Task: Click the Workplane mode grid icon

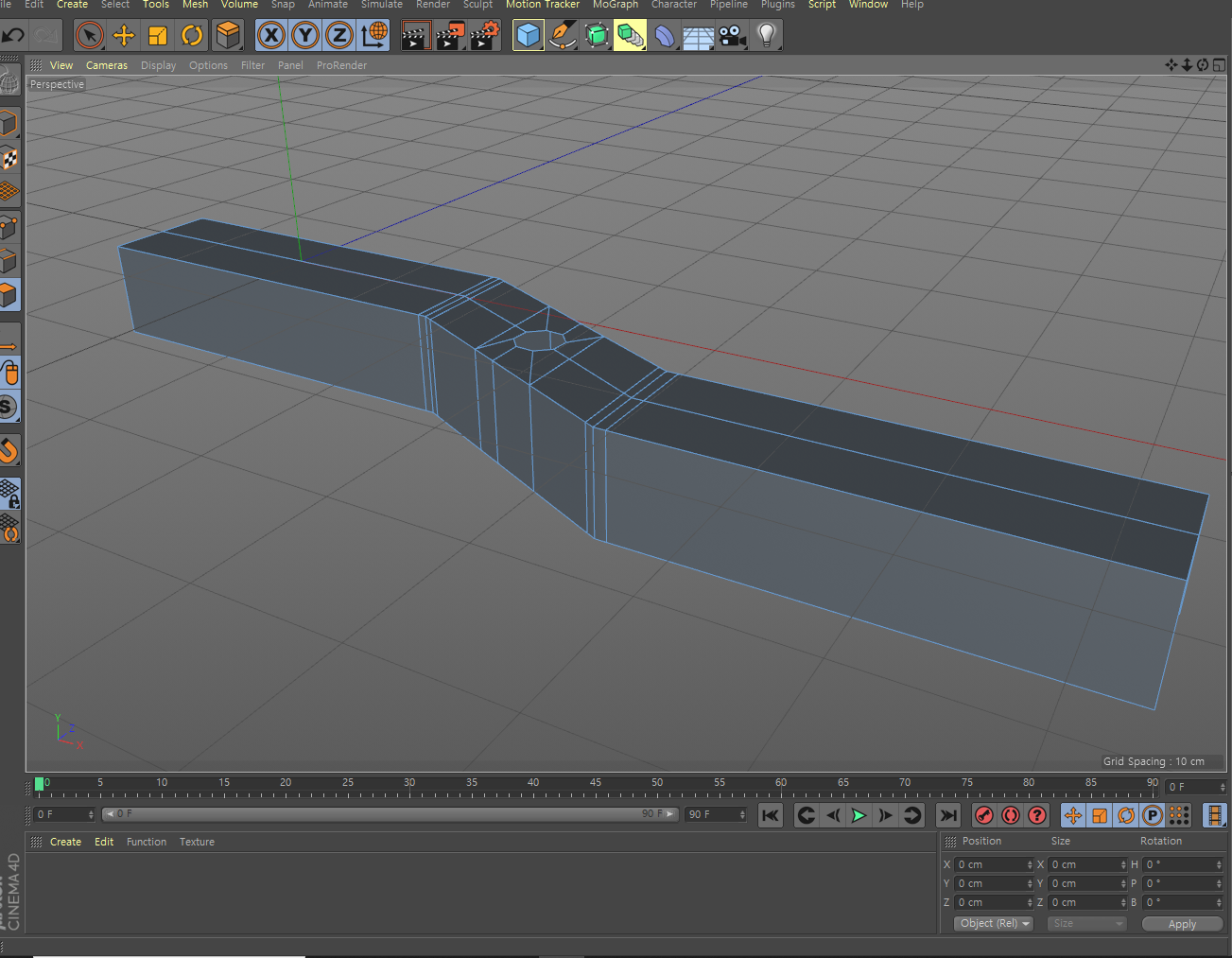Action: coord(9,192)
